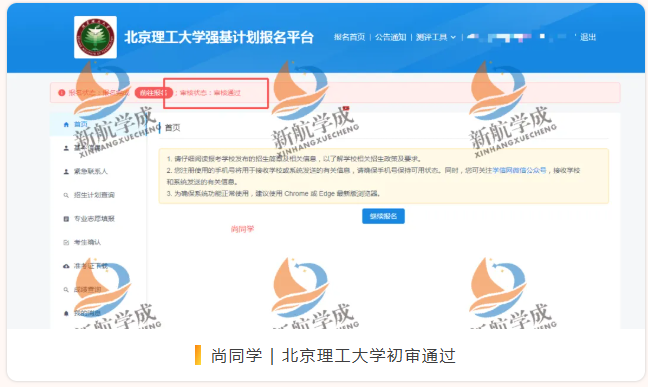Click 退出 to log out

pyautogui.click(x=588, y=37)
